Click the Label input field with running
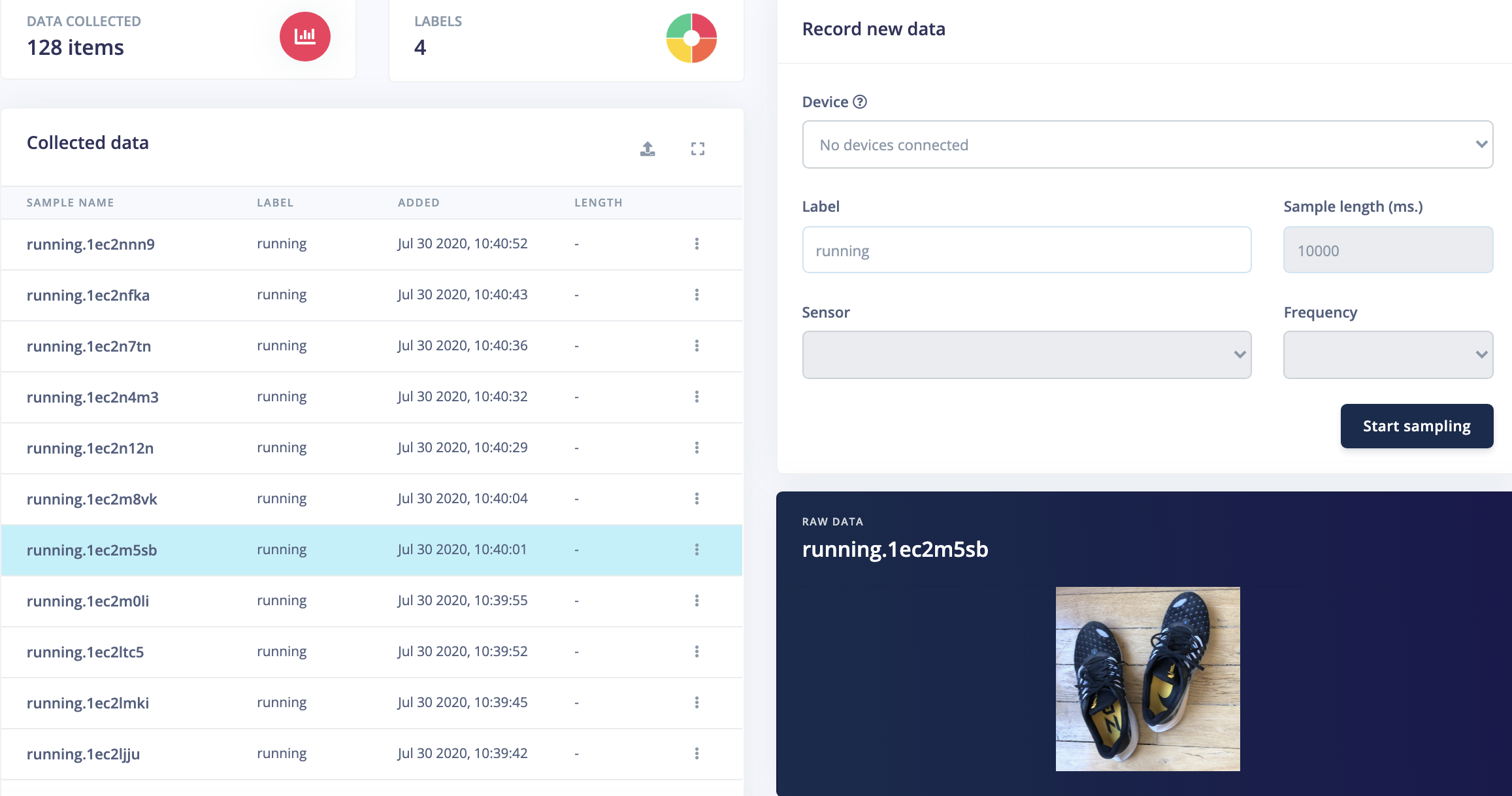Screen dimensions: 1512x796 click(x=1026, y=250)
